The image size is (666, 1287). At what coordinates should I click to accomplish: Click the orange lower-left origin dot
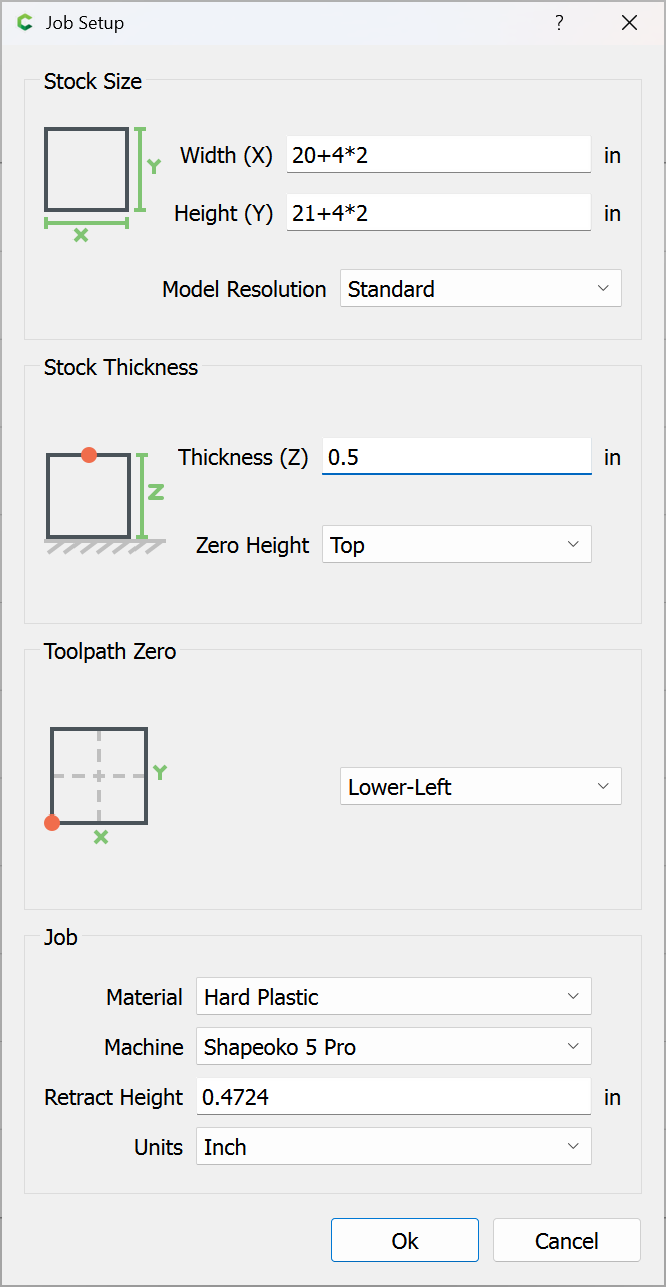[x=52, y=823]
